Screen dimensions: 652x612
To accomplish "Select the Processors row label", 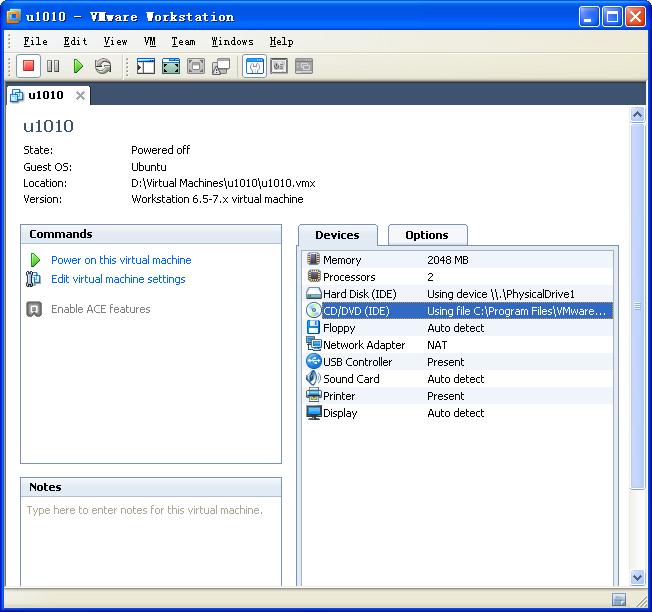I will pos(349,277).
